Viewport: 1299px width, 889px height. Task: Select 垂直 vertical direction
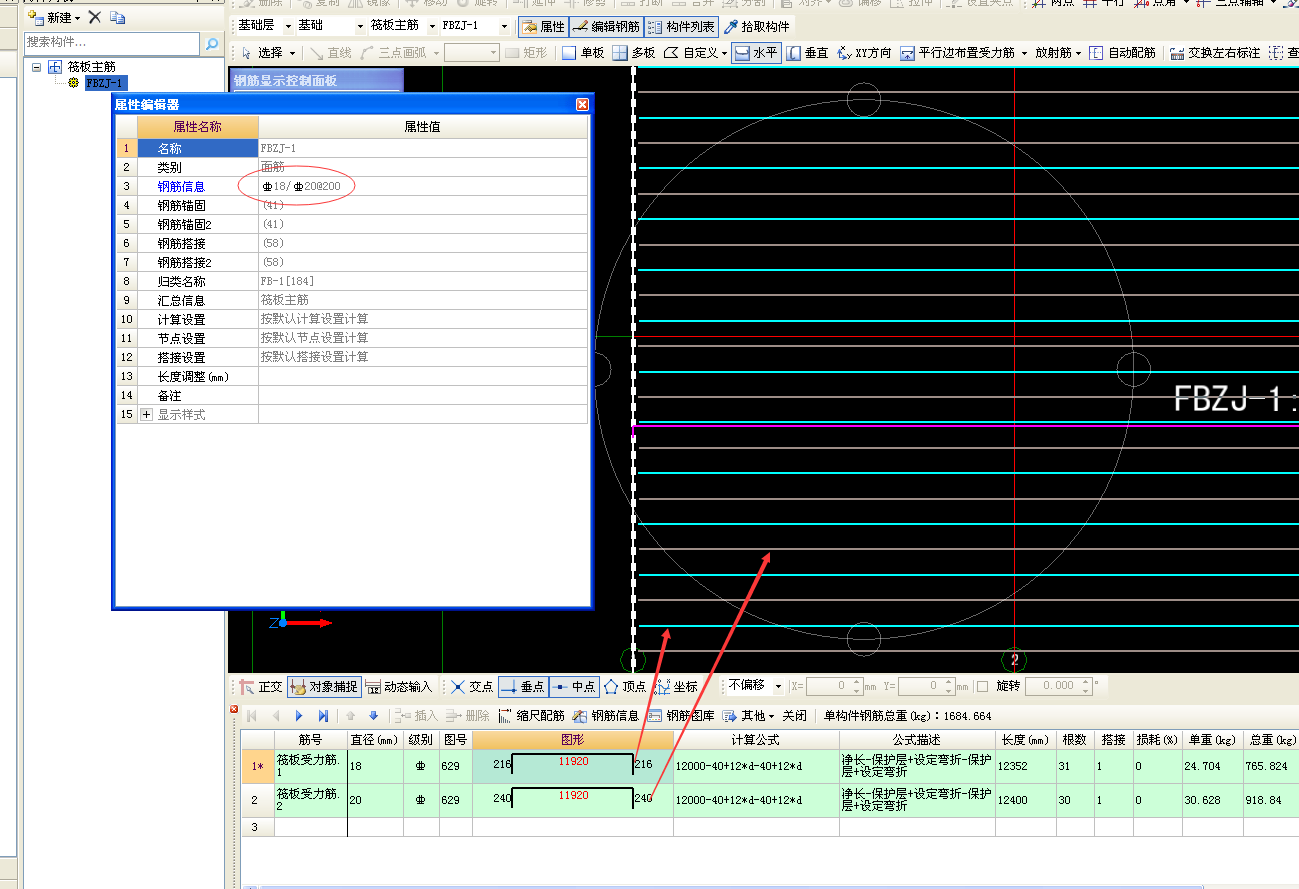coord(808,53)
